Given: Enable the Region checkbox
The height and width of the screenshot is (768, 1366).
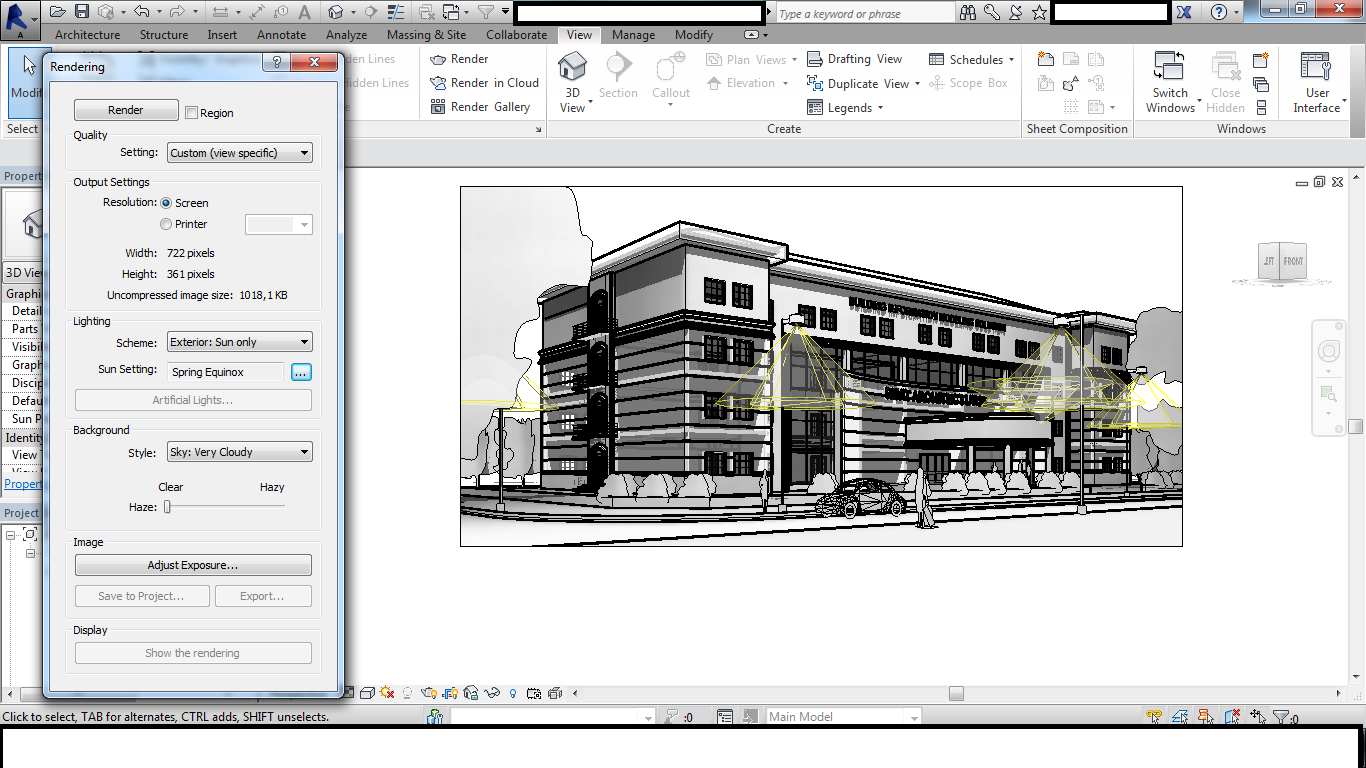Looking at the screenshot, I should [x=192, y=113].
